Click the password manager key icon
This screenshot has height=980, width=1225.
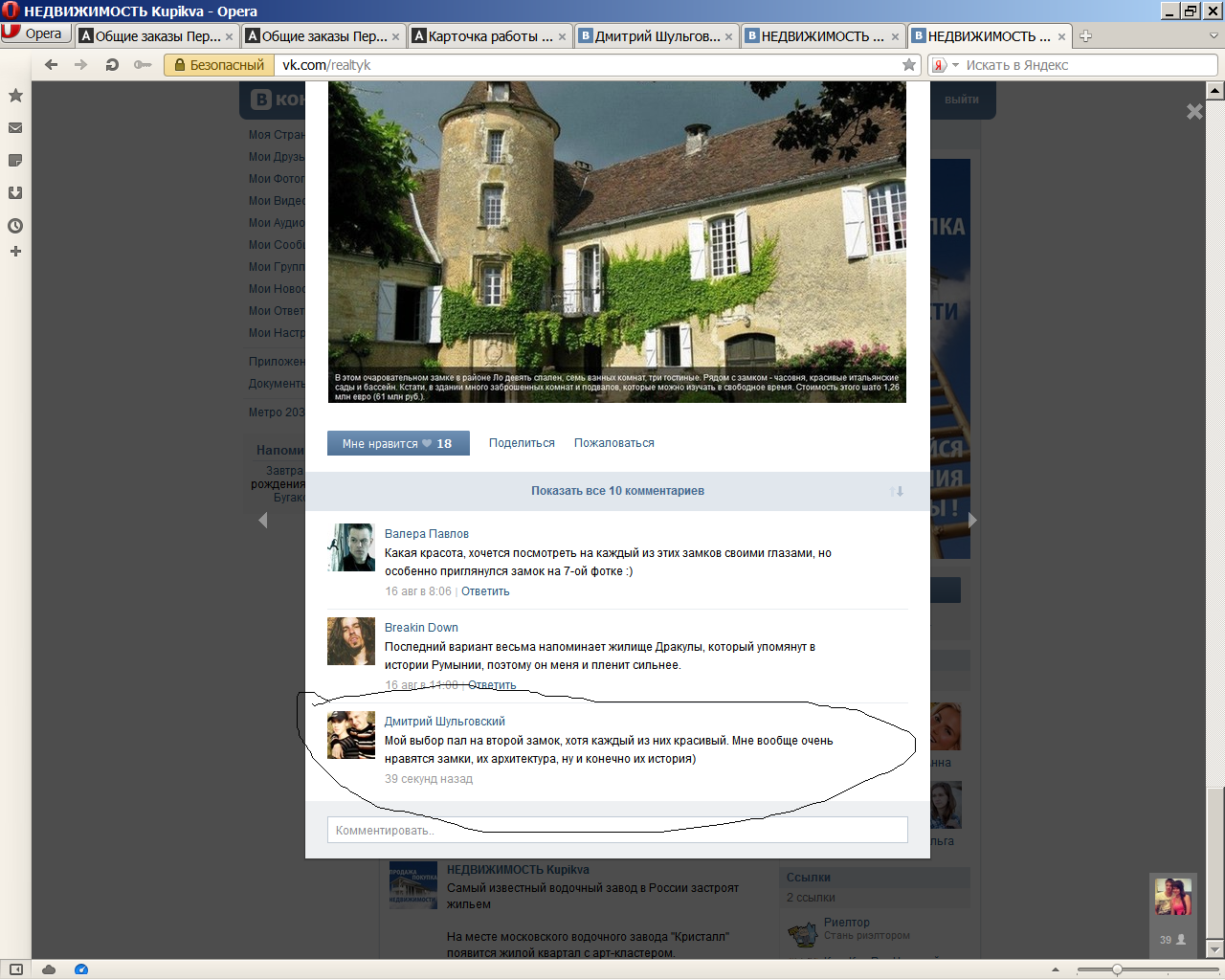(x=143, y=65)
